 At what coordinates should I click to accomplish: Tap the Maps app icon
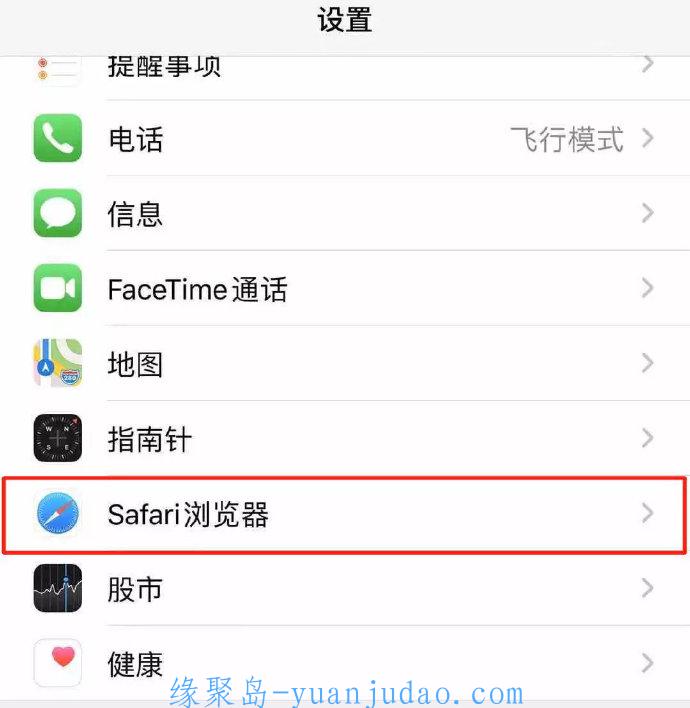click(x=58, y=363)
